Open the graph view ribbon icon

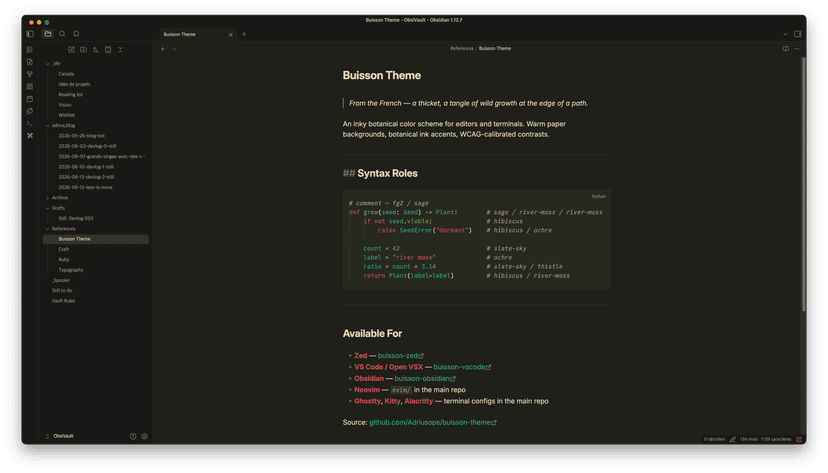[x=30, y=74]
